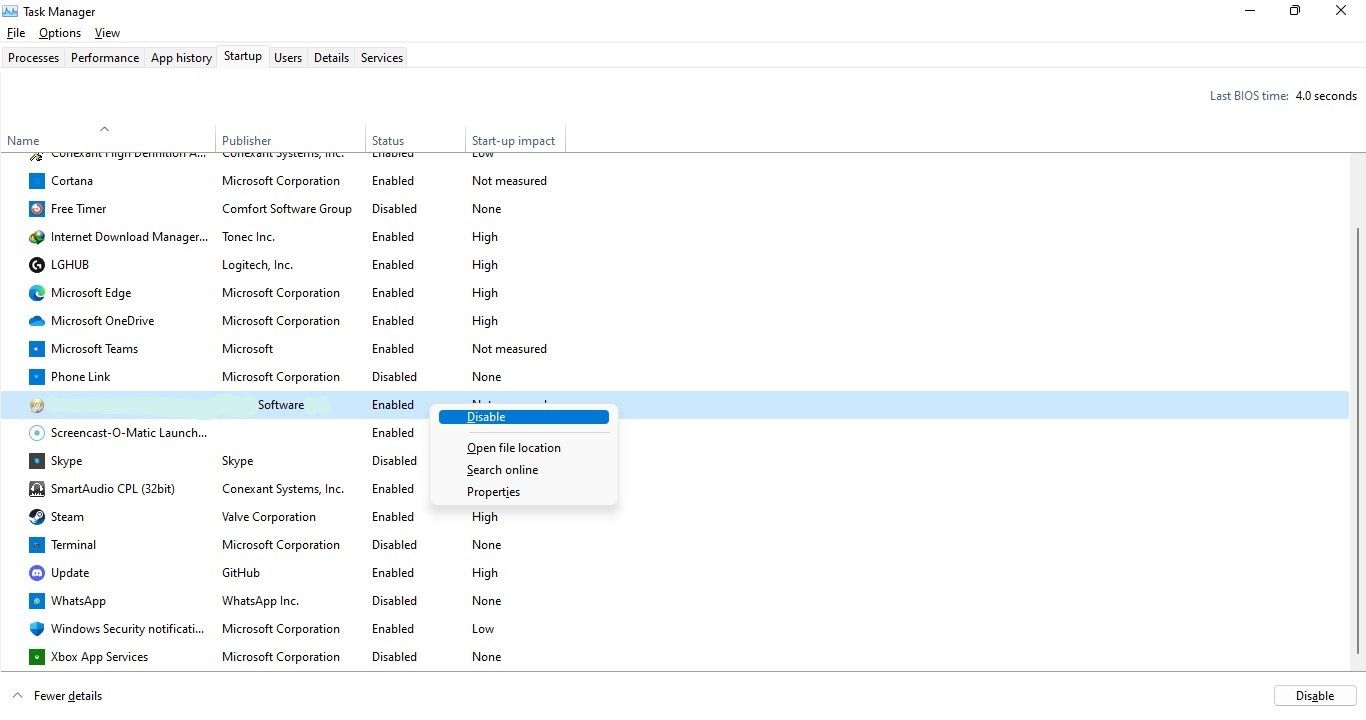Switch to the Processes tab
Screen dimensions: 1366x720
33,58
